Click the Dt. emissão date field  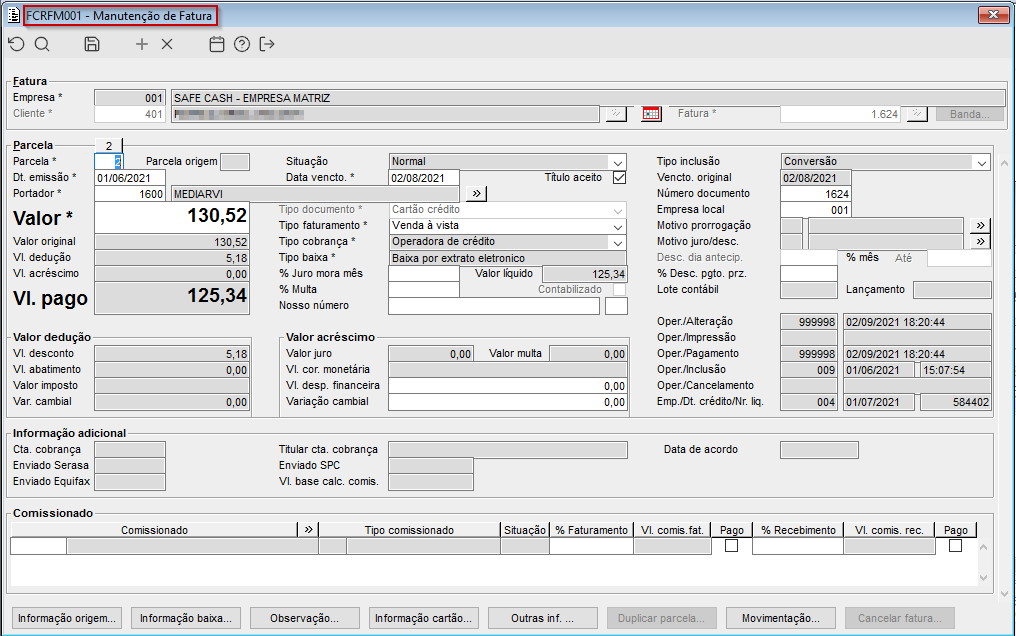pos(130,178)
